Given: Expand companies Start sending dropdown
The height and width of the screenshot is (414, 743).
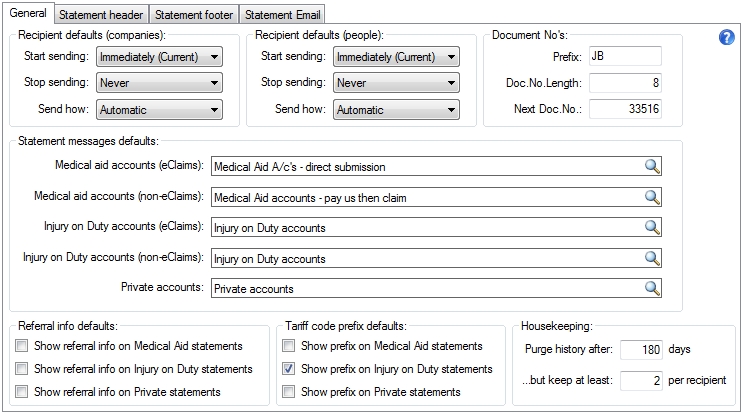Looking at the screenshot, I should 159,57.
